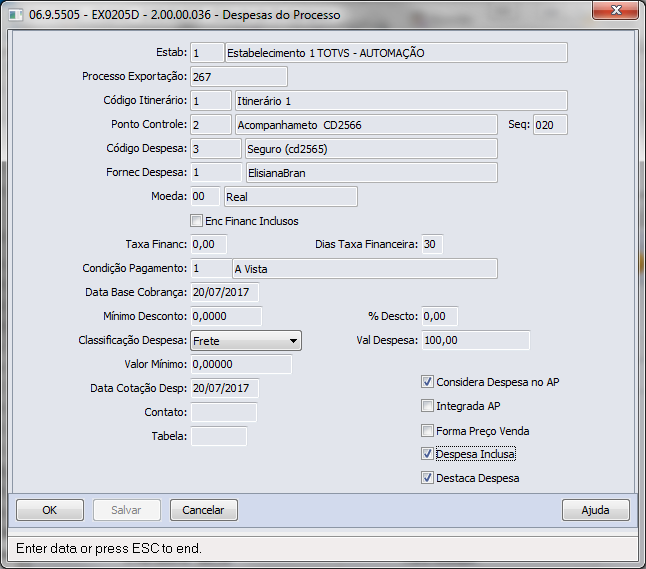This screenshot has width=646, height=569.
Task: Click Data Base Cobrança date field
Action: [x=225, y=292]
